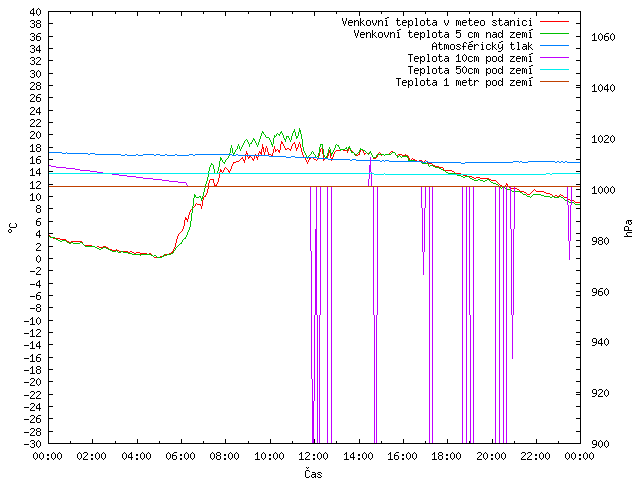Click the 940 pressure axis label

pyautogui.click(x=600, y=342)
